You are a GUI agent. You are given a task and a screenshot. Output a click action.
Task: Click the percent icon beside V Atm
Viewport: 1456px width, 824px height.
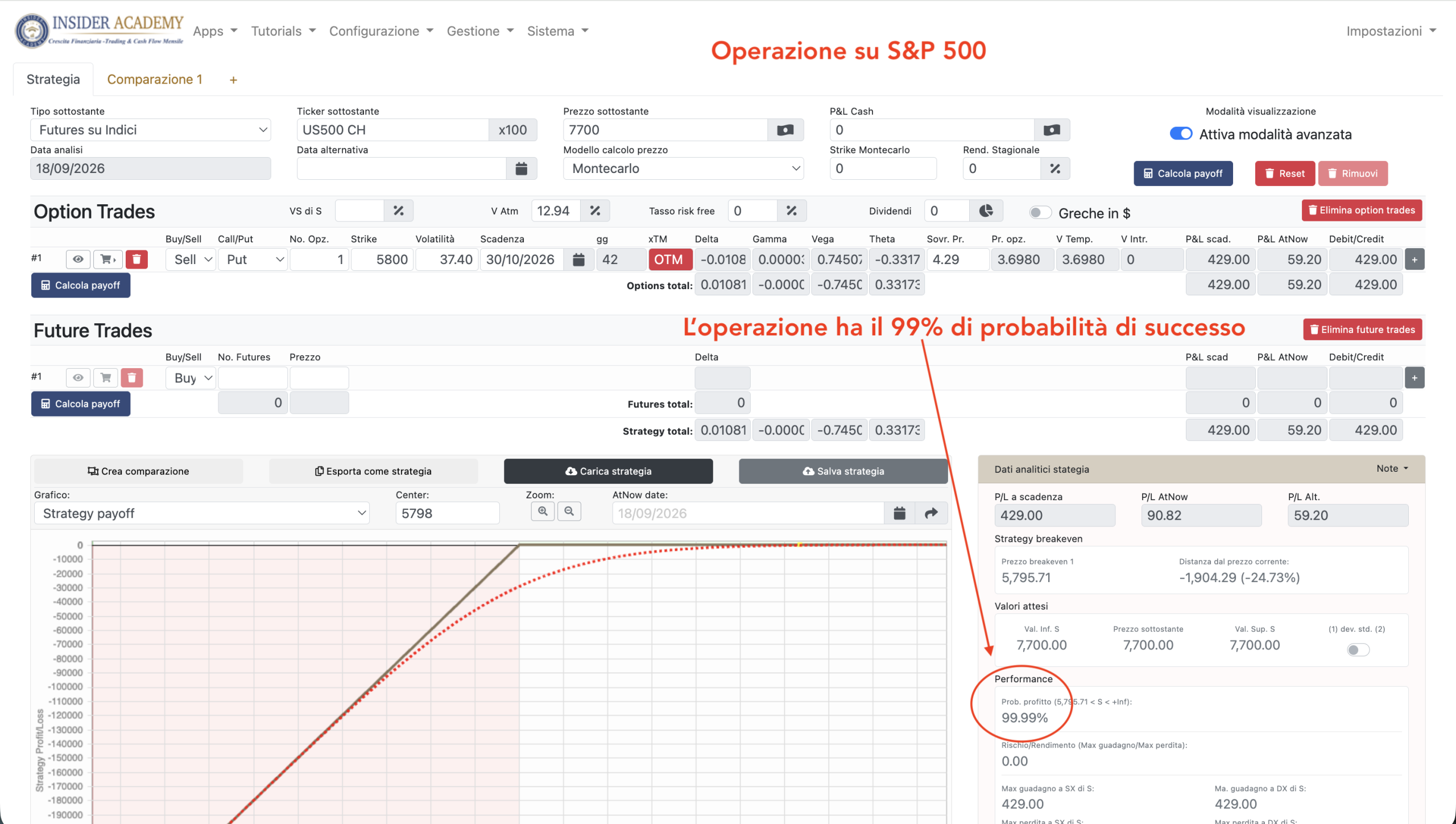595,211
